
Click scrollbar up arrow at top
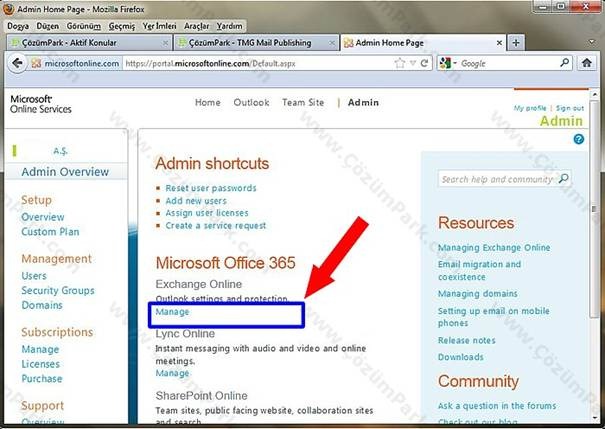[x=594, y=94]
